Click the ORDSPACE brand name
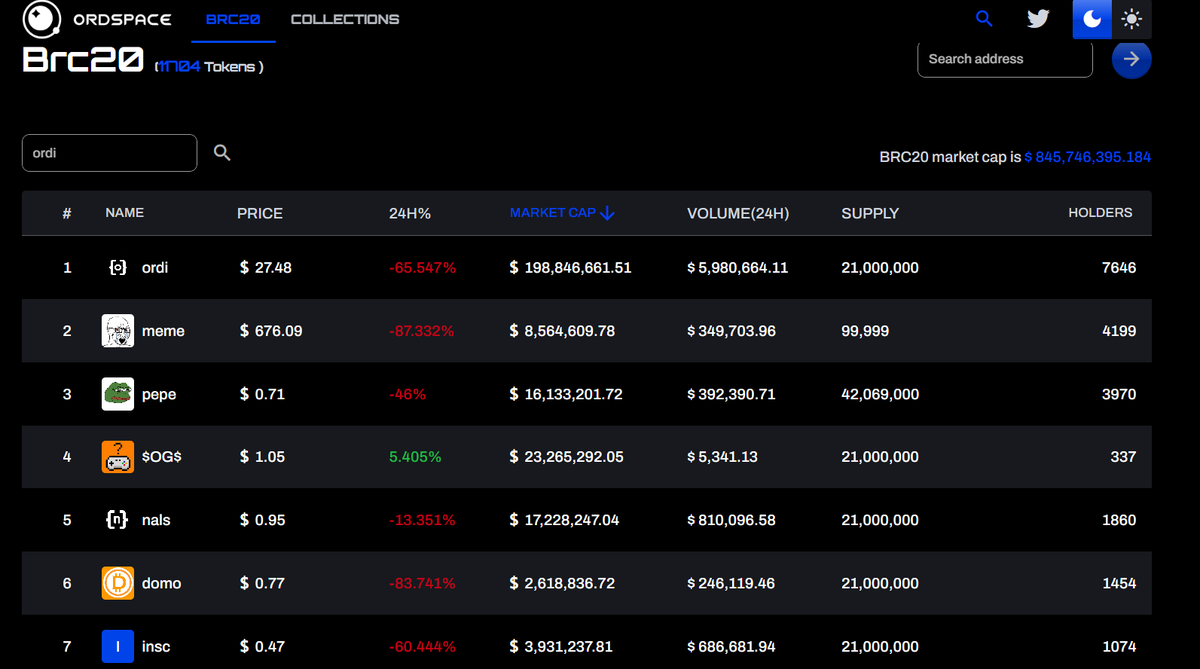This screenshot has height=669, width=1200. point(122,19)
